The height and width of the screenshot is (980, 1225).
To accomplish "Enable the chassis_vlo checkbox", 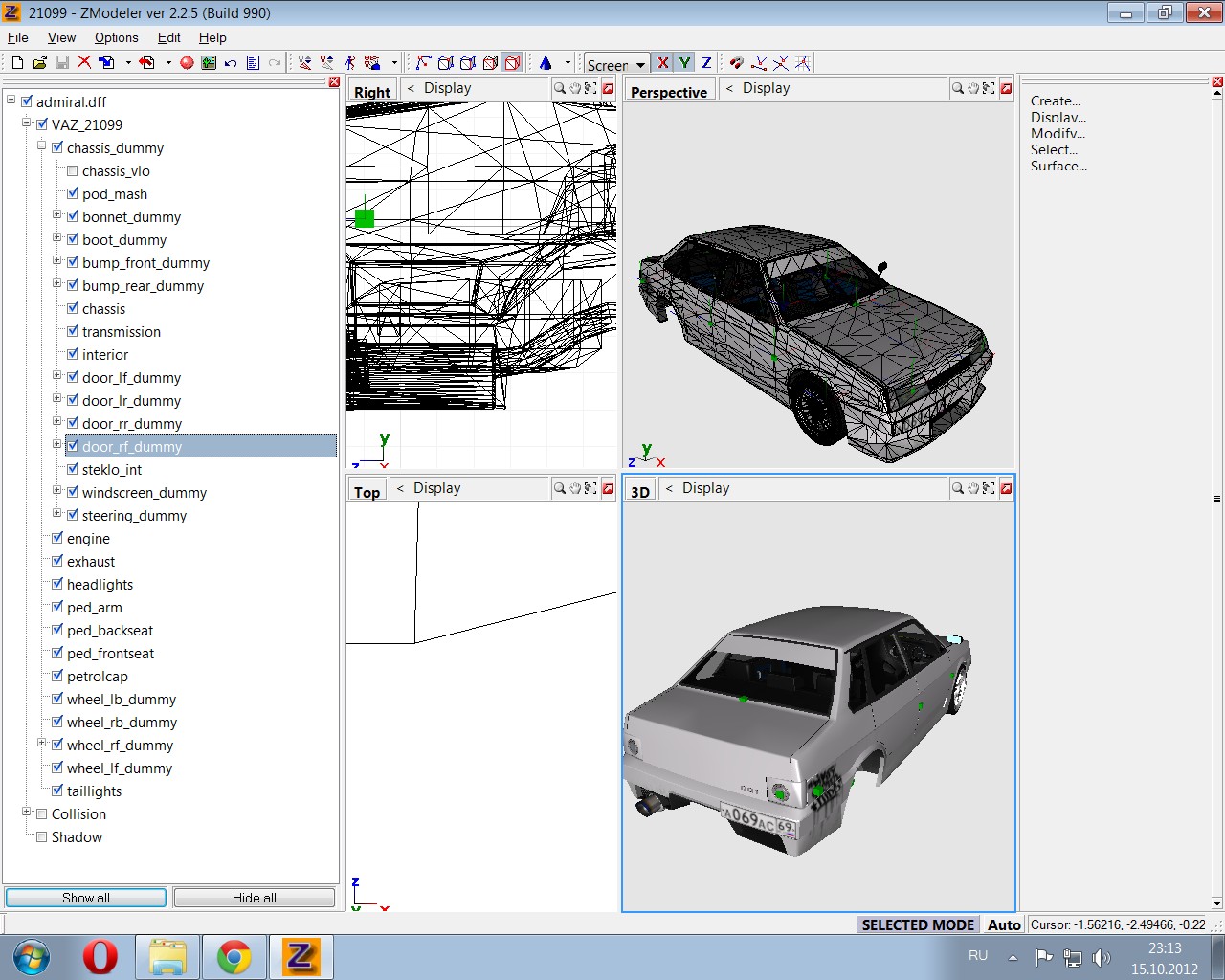I will (73, 170).
